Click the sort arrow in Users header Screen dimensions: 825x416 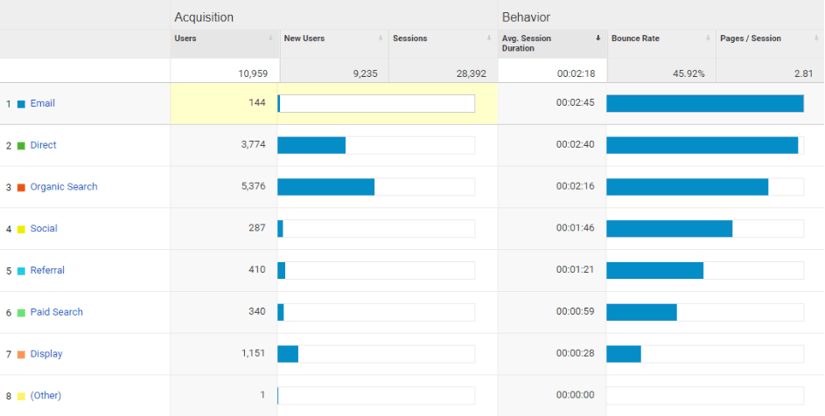point(270,38)
